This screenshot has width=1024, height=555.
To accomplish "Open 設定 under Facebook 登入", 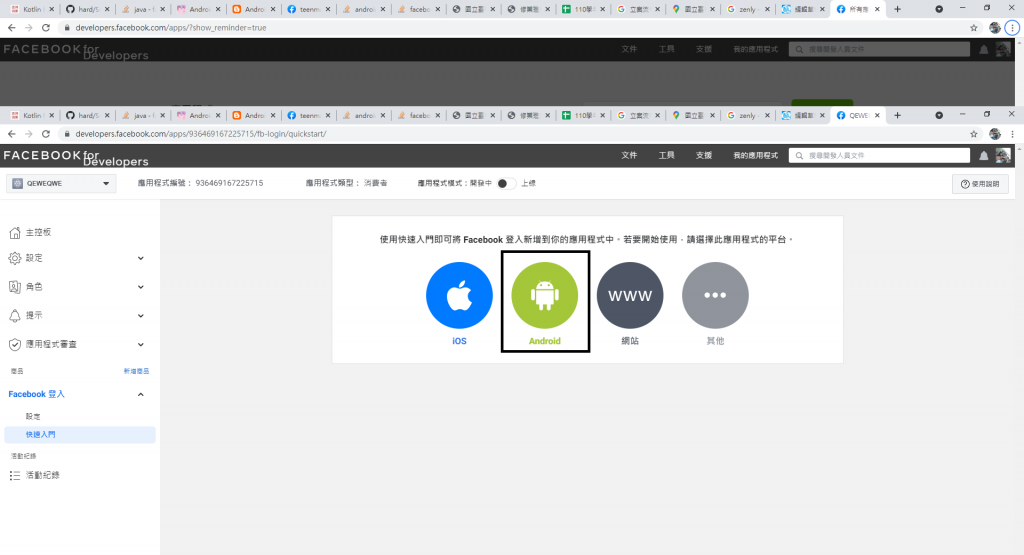I will click(x=33, y=417).
